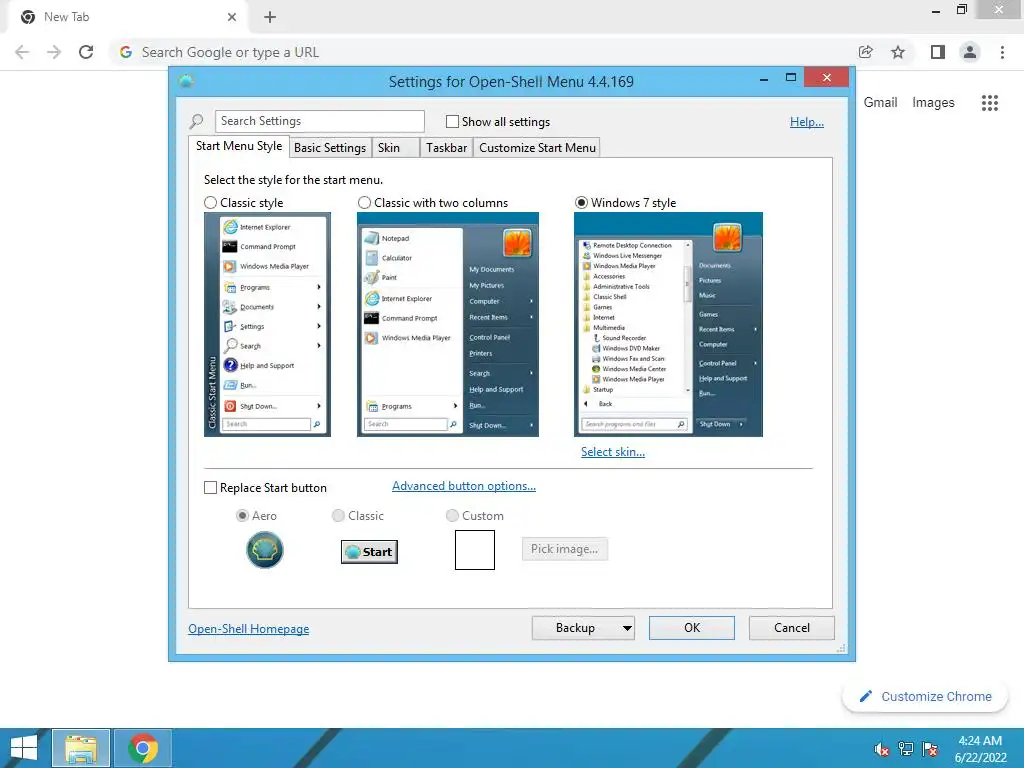Choose the Classic style radio button

click(210, 203)
